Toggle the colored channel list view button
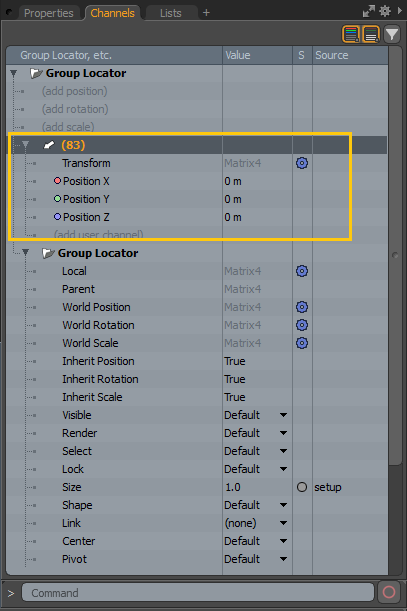Image resolution: width=407 pixels, height=611 pixels. (351, 34)
